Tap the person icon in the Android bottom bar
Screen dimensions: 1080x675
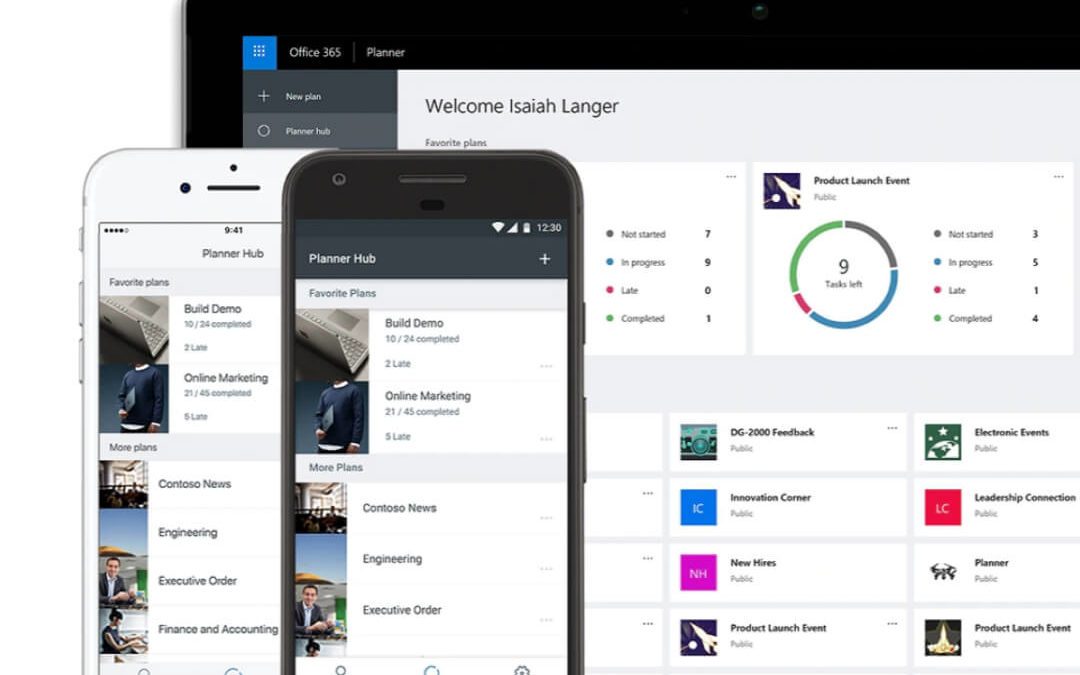pos(340,670)
